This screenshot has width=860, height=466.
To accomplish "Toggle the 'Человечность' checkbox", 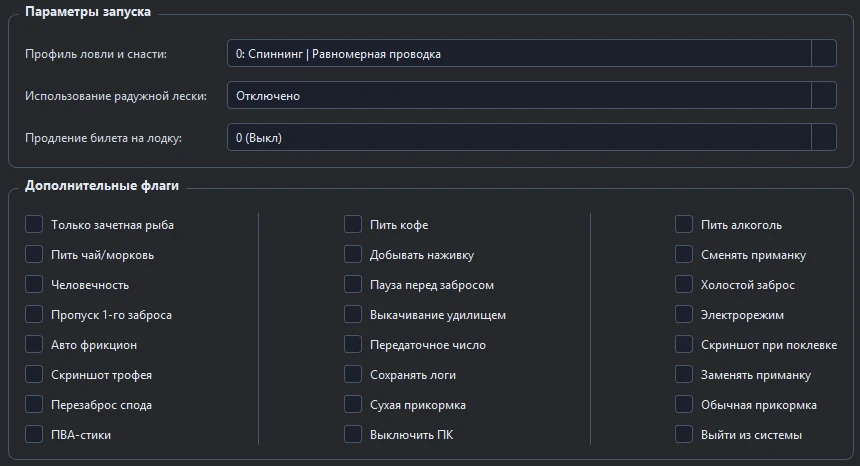I will coord(34,284).
